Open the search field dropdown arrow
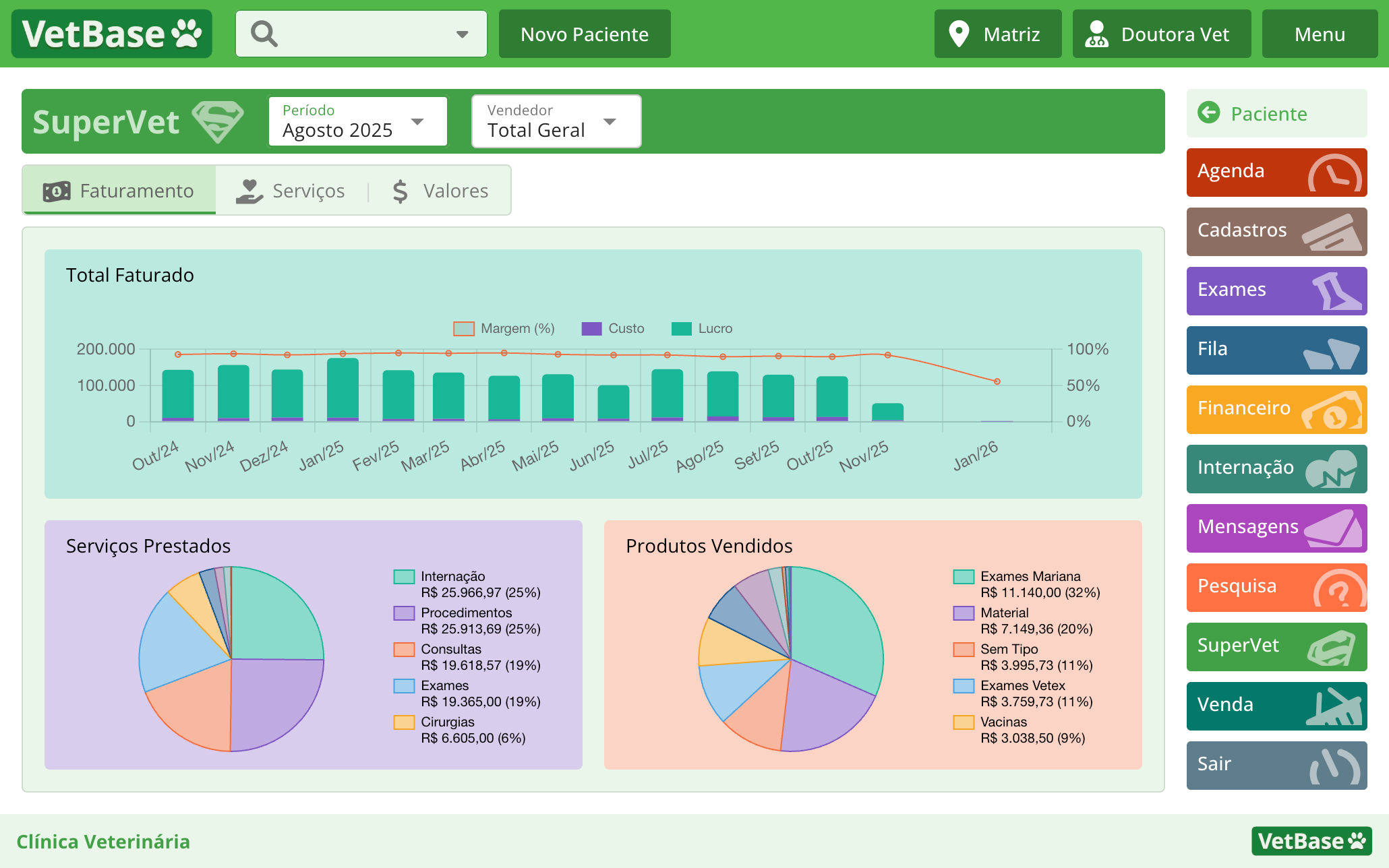This screenshot has width=1389, height=868. coord(462,33)
